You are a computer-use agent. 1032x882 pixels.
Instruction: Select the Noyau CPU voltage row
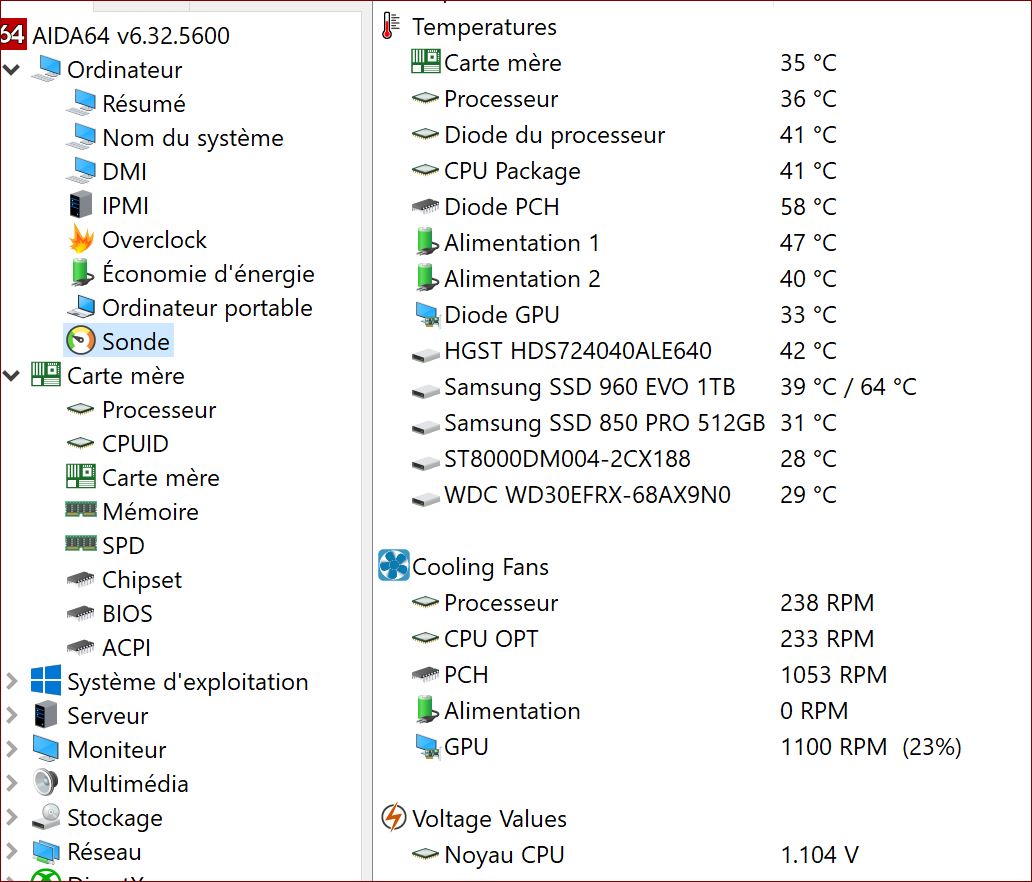634,854
